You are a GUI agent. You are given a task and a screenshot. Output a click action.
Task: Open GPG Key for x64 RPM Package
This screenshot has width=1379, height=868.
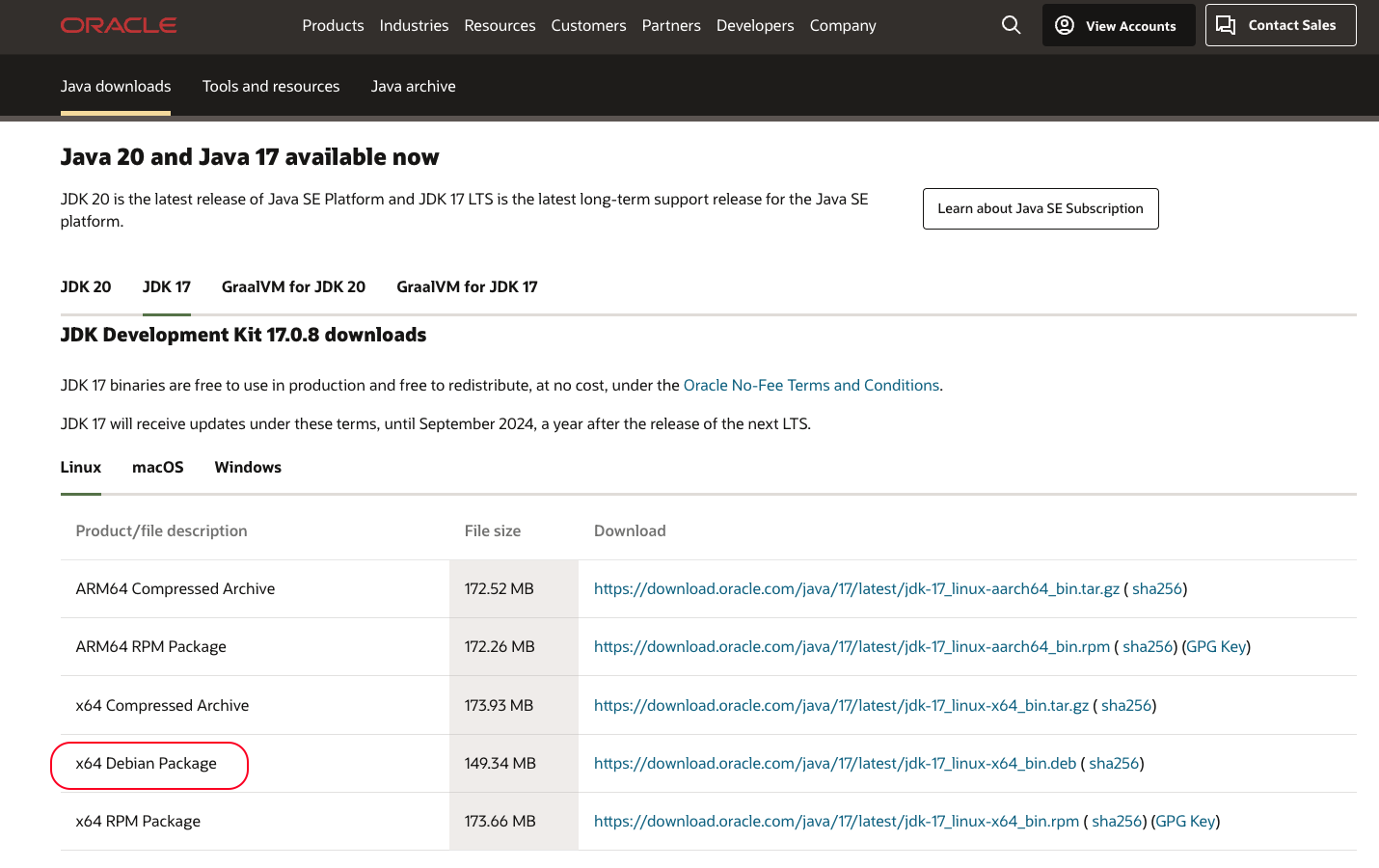point(1185,821)
